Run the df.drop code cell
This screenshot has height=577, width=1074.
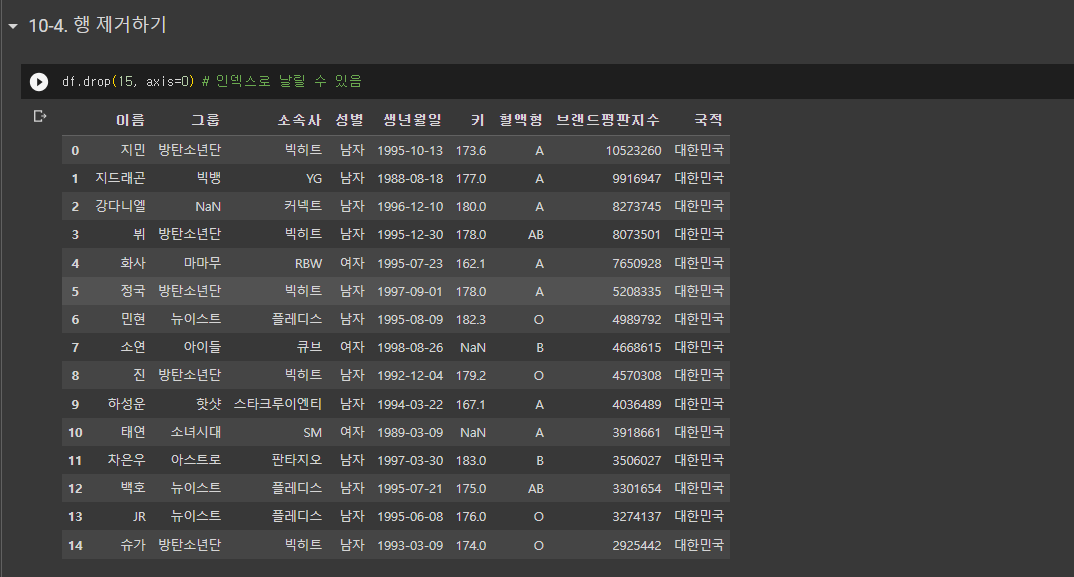point(39,82)
